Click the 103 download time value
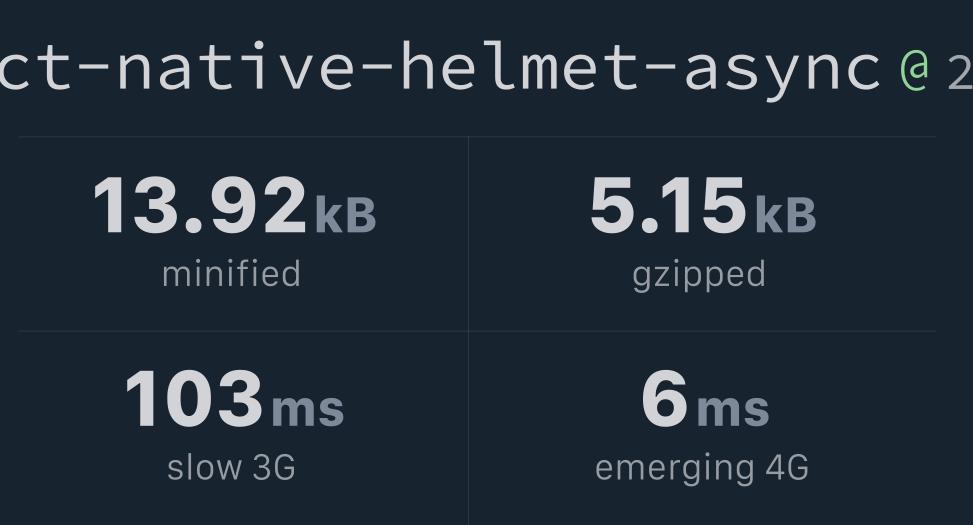The width and height of the screenshot is (973, 525). [194, 398]
